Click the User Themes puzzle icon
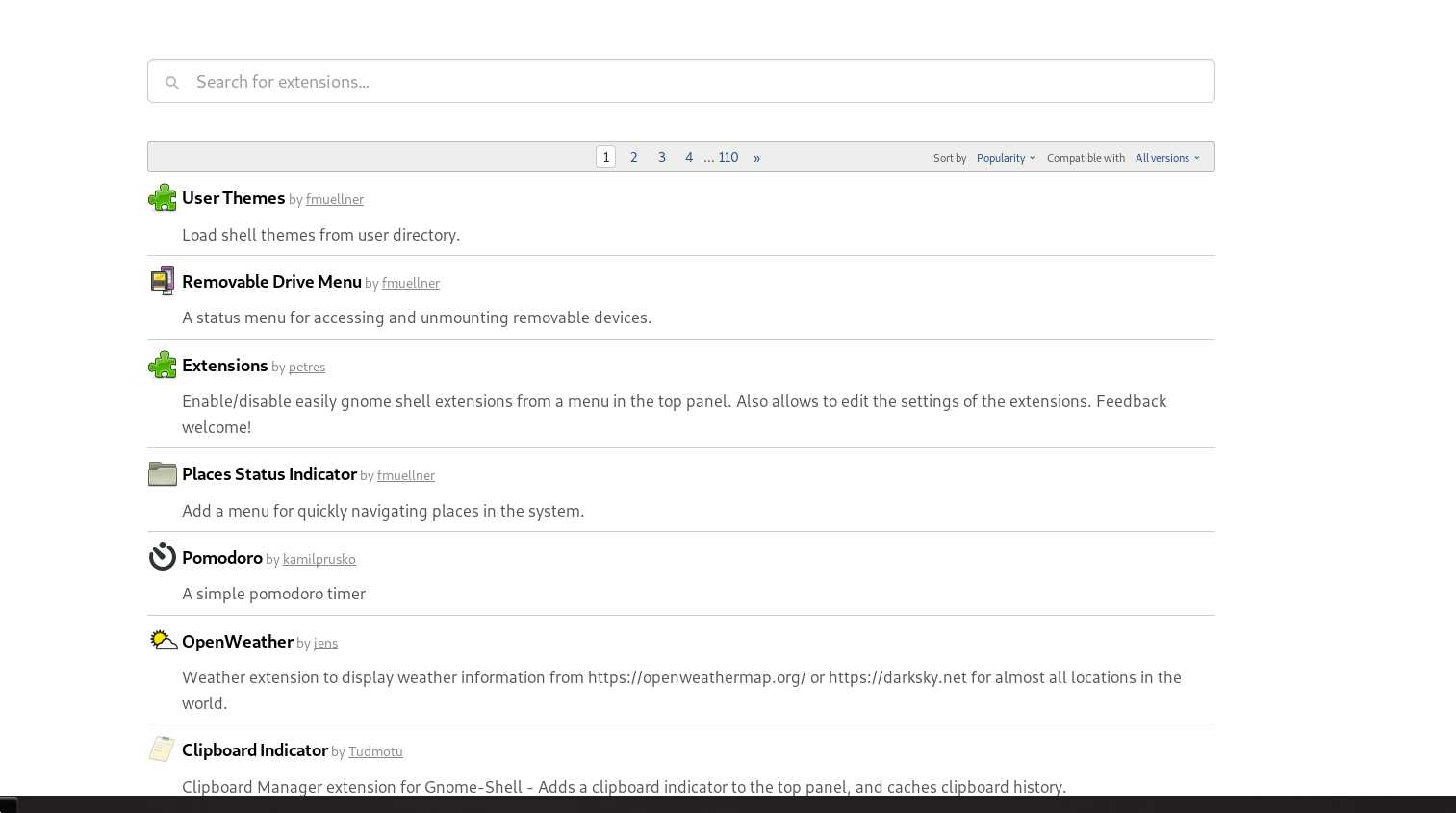1456x813 pixels. (163, 197)
